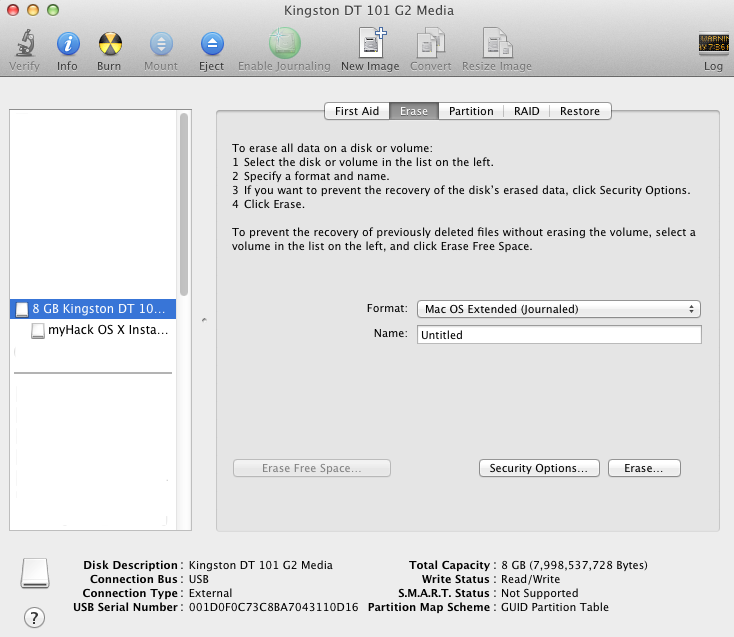Image resolution: width=734 pixels, height=637 pixels.
Task: Click the Total Capacity value text
Action: [x=574, y=565]
